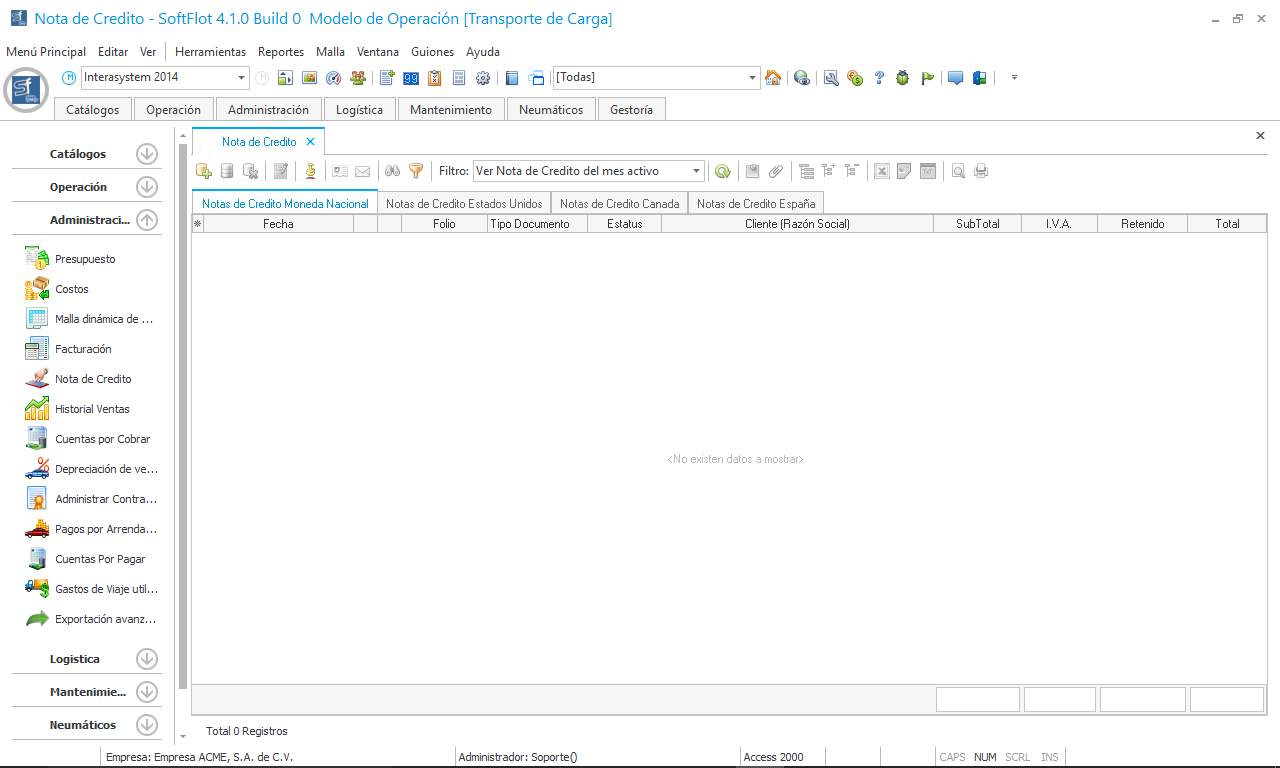The image size is (1280, 768).
Task: Click the funnel filter icon
Action: (416, 171)
